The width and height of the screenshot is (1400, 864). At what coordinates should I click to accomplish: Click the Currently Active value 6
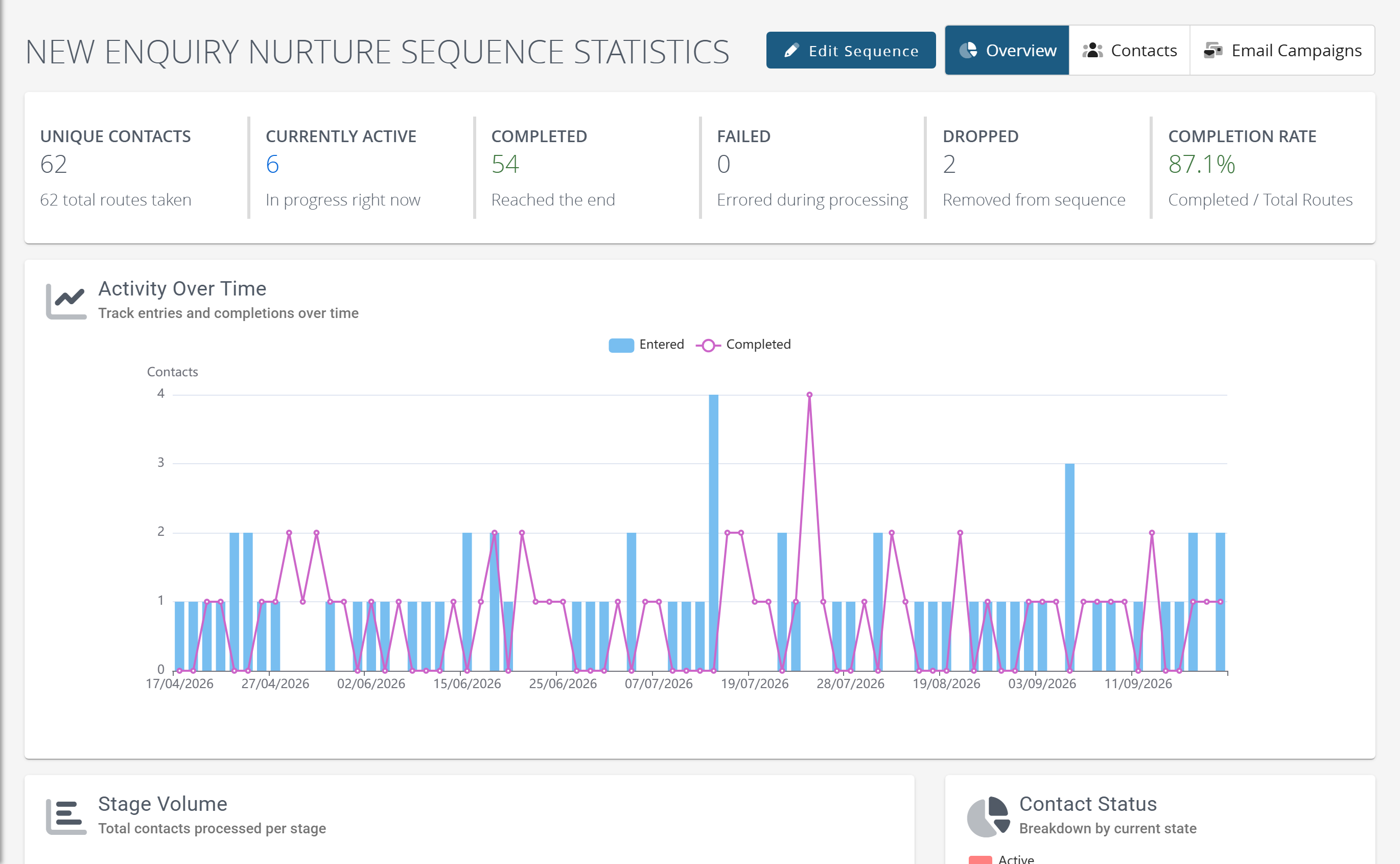272,165
